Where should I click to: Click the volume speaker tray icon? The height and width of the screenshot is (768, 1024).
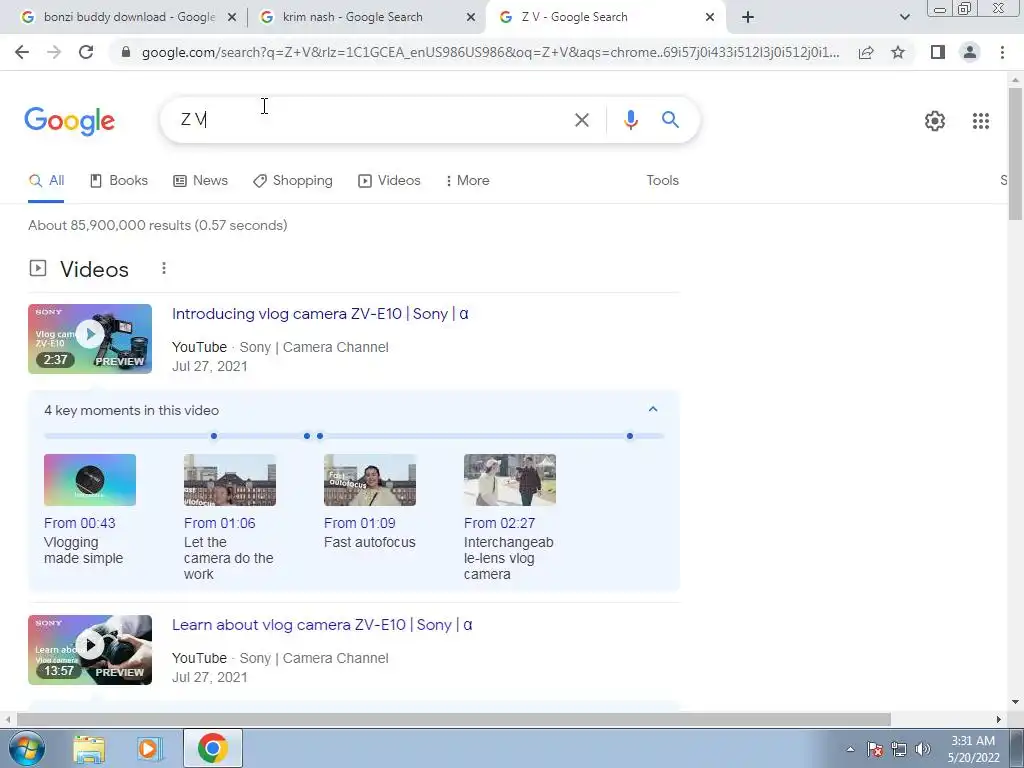pos(923,749)
